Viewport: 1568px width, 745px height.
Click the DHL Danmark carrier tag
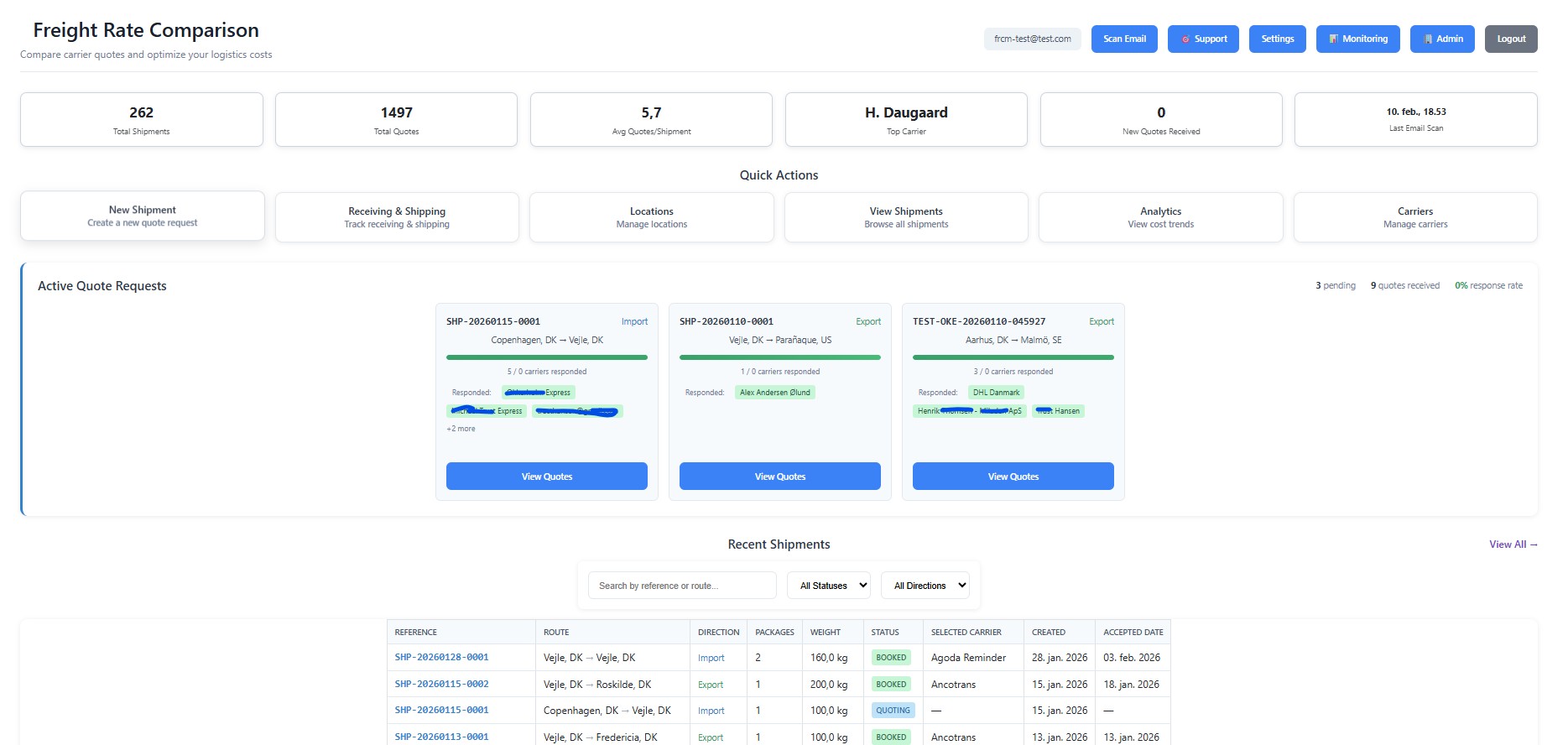click(x=996, y=392)
